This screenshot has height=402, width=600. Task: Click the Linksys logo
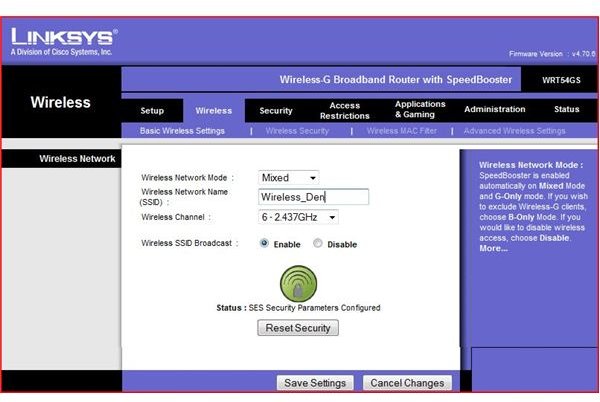64,41
